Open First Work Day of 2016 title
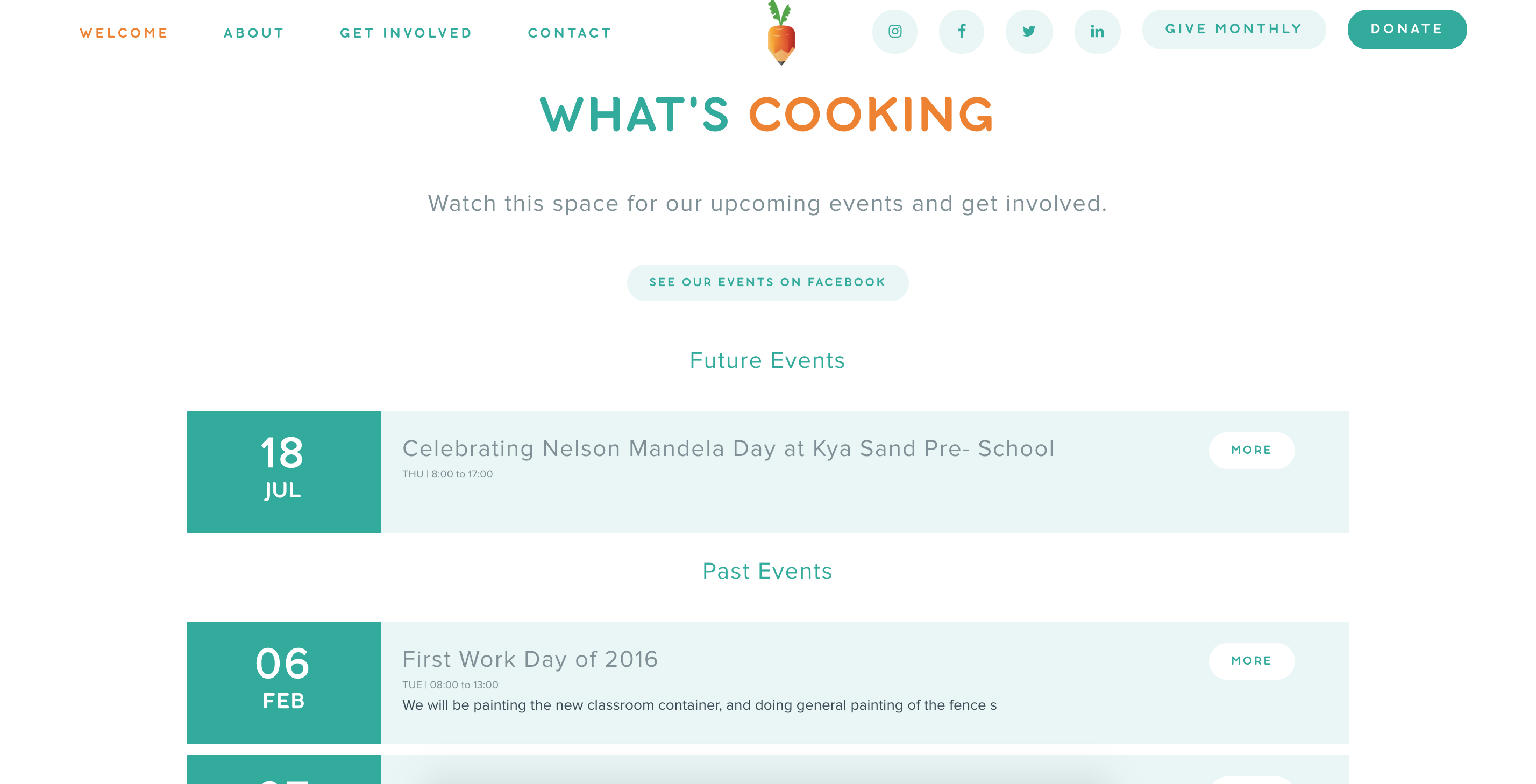 pyautogui.click(x=530, y=659)
